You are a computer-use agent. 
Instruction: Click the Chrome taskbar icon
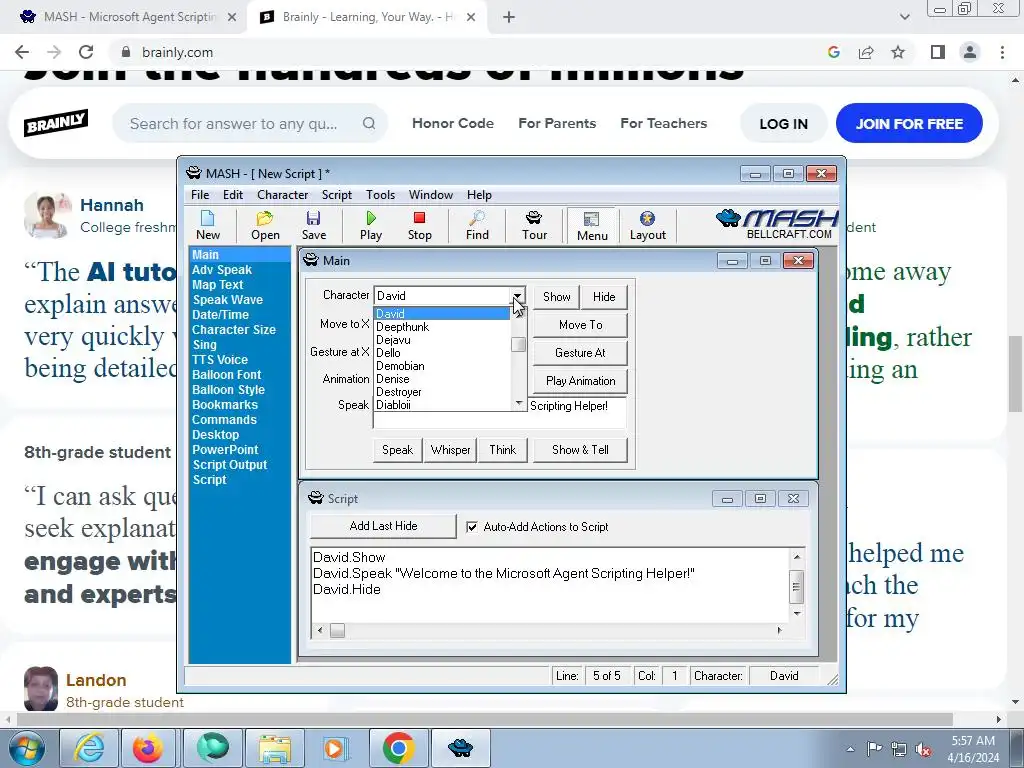(x=399, y=748)
